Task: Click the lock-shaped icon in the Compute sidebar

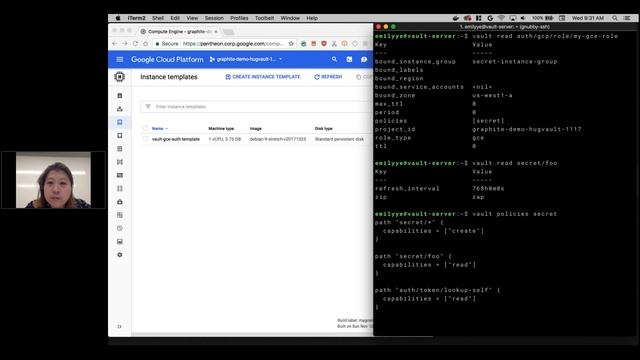Action: (120, 202)
